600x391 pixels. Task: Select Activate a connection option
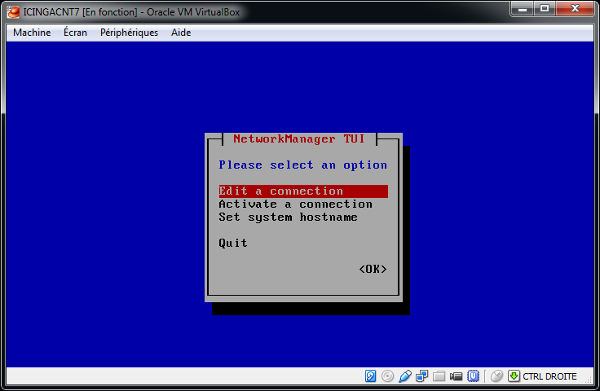point(295,204)
